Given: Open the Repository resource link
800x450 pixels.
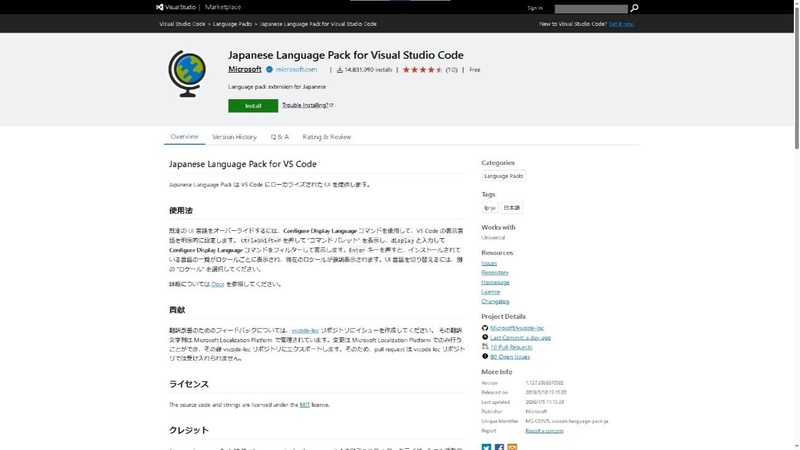Looking at the screenshot, I should tap(495, 272).
